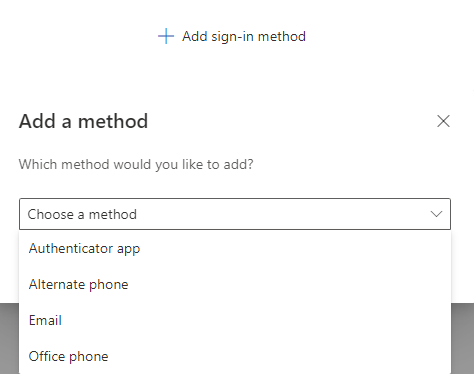
Task: Collapse the method list using the down chevron
Action: [x=436, y=214]
